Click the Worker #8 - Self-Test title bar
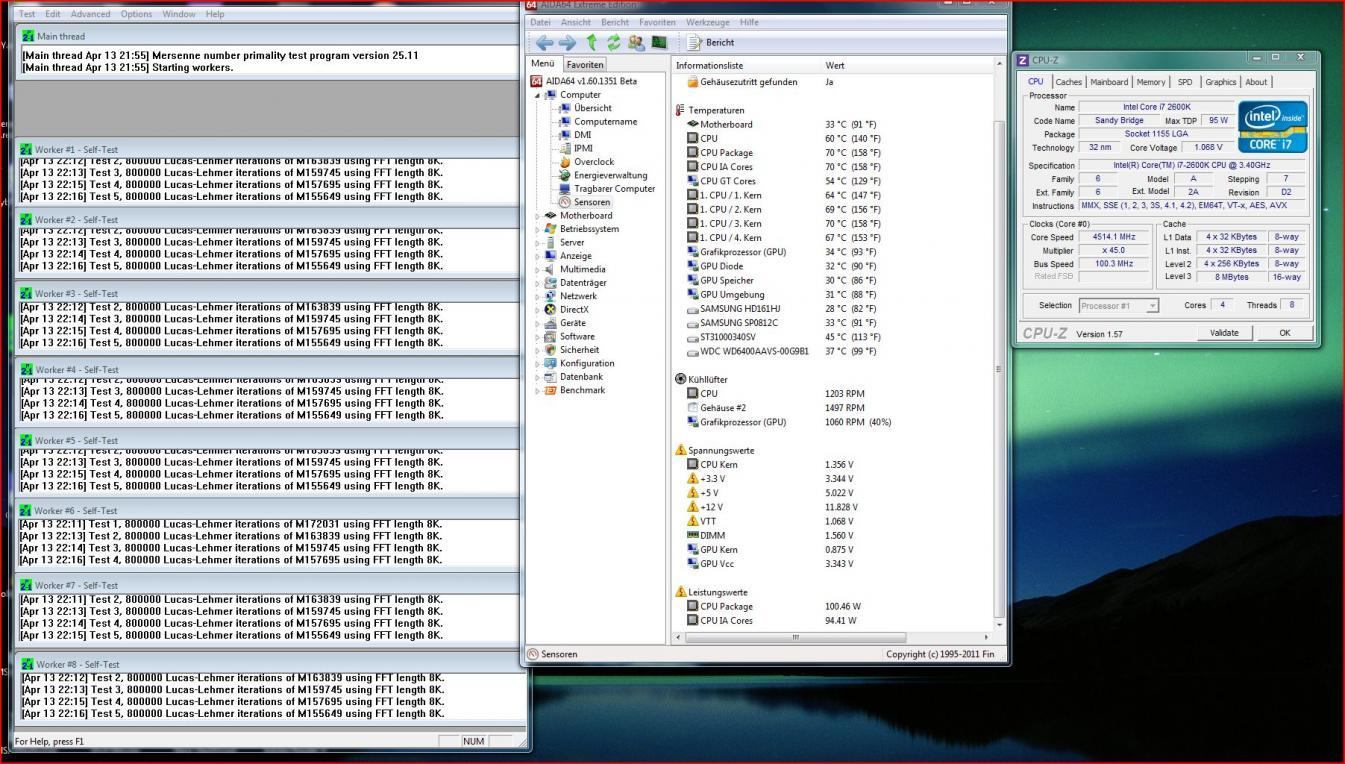The image size is (1345, 764). [x=271, y=664]
